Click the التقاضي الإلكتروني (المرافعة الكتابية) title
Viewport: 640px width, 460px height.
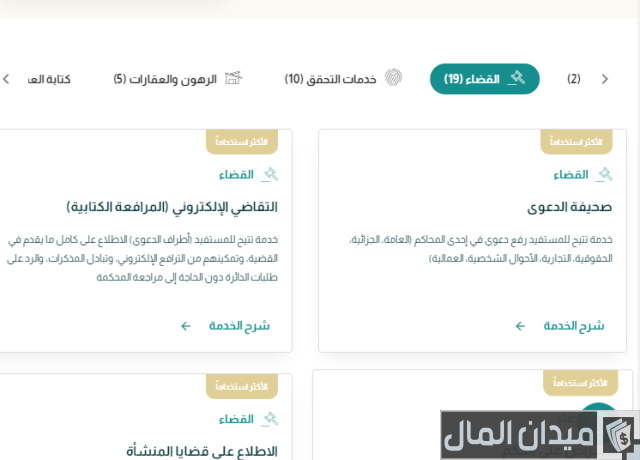click(172, 207)
